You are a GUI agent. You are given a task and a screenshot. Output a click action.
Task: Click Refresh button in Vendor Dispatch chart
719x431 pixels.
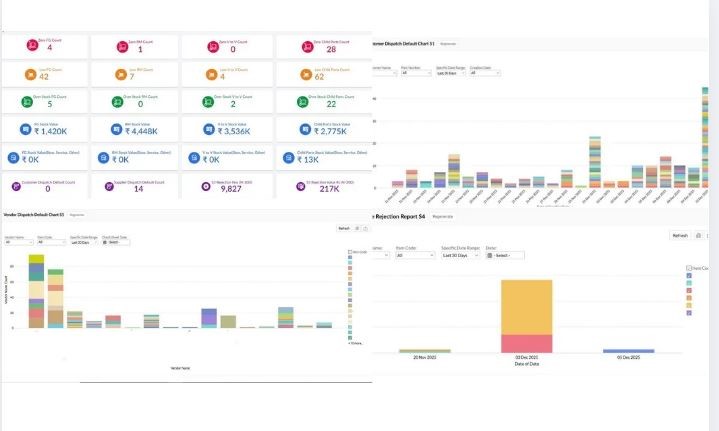[343, 229]
